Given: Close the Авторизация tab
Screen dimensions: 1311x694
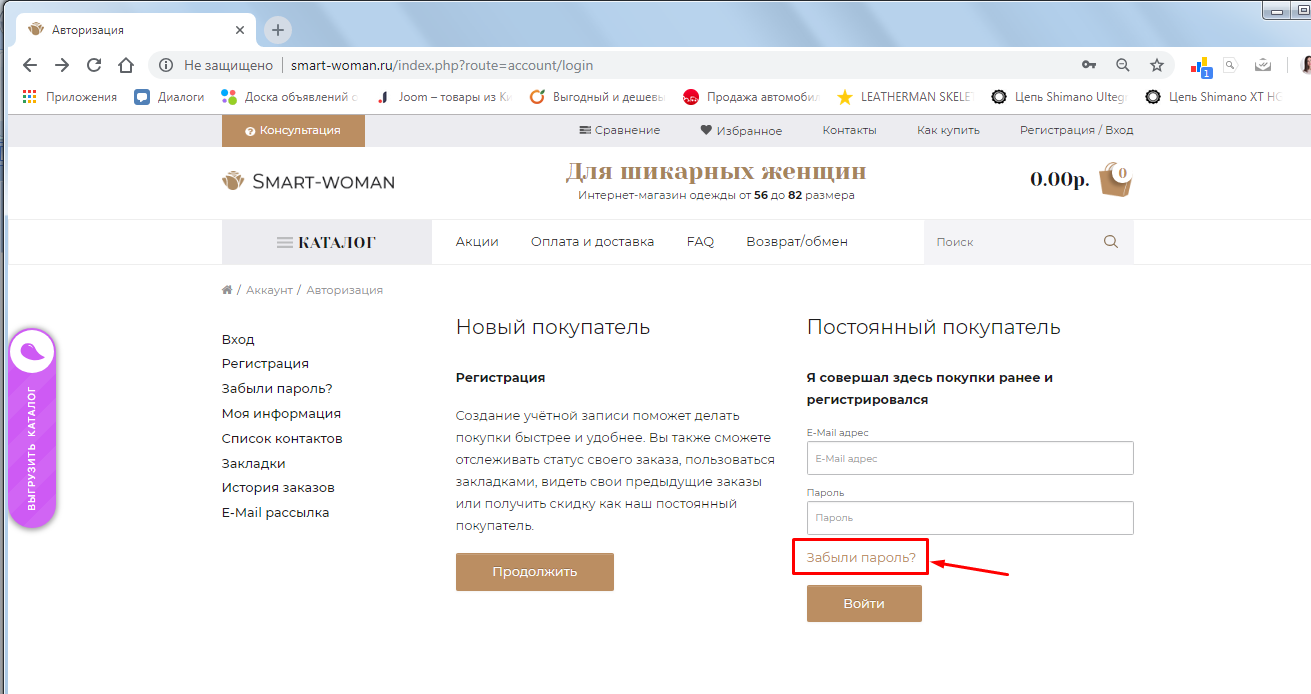Looking at the screenshot, I should click(x=239, y=30).
